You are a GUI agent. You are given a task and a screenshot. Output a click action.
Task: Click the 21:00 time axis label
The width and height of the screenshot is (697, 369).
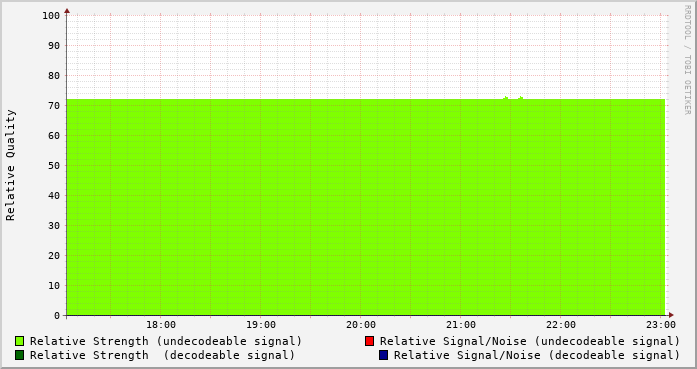tap(461, 325)
